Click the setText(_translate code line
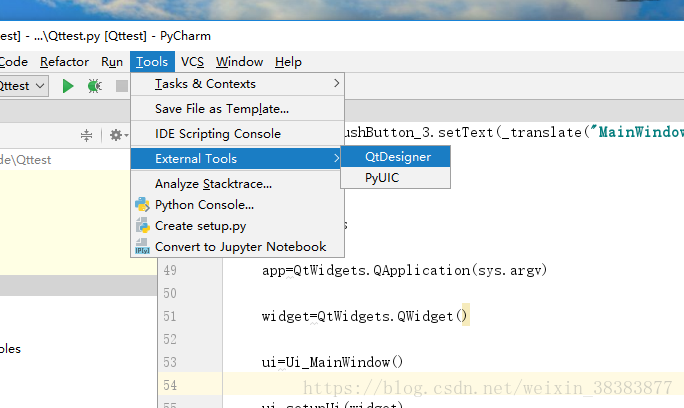684x408 pixels. point(514,132)
